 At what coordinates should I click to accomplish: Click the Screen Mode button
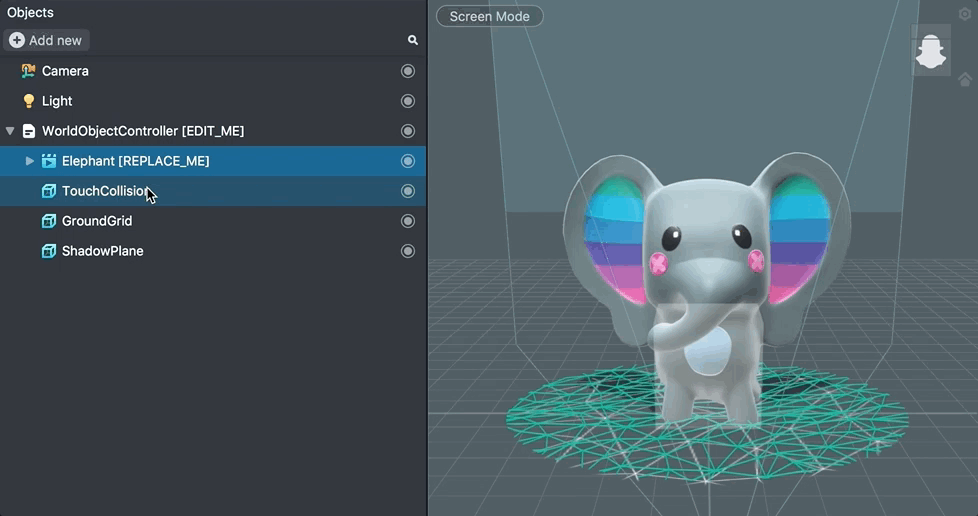coord(489,16)
